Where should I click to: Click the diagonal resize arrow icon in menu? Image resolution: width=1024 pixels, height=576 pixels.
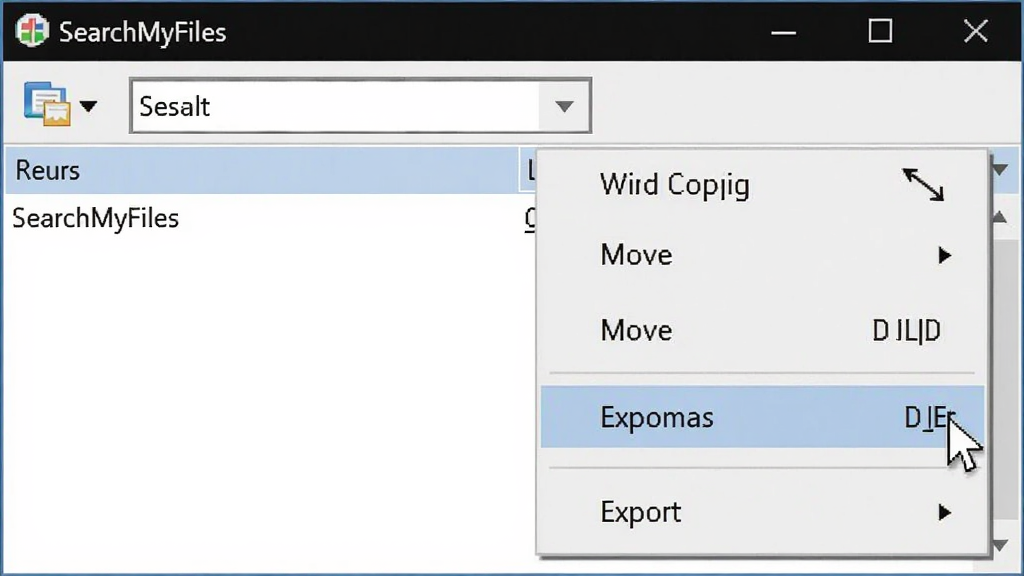coord(923,185)
